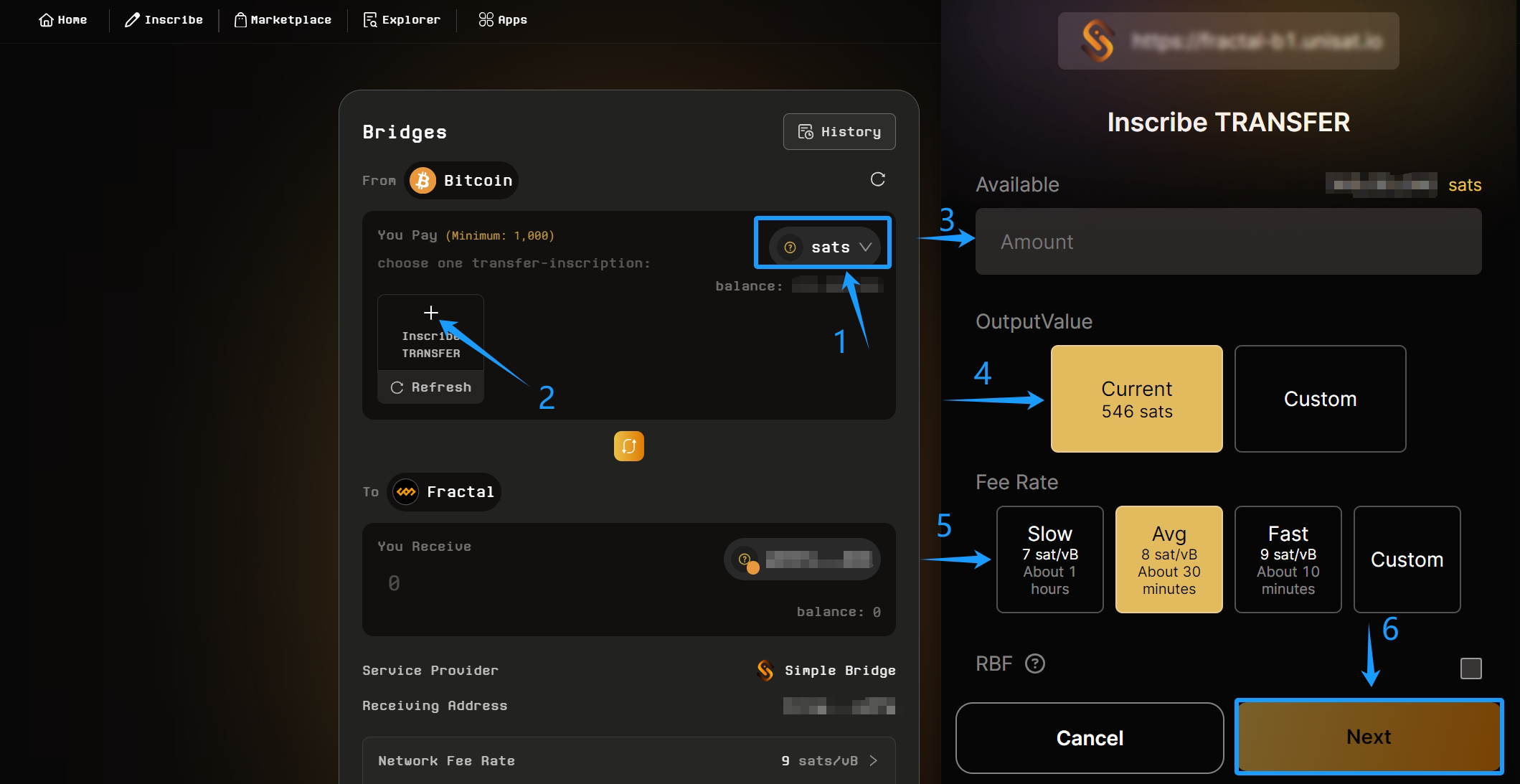Select Current 546 sats output value

click(1136, 399)
